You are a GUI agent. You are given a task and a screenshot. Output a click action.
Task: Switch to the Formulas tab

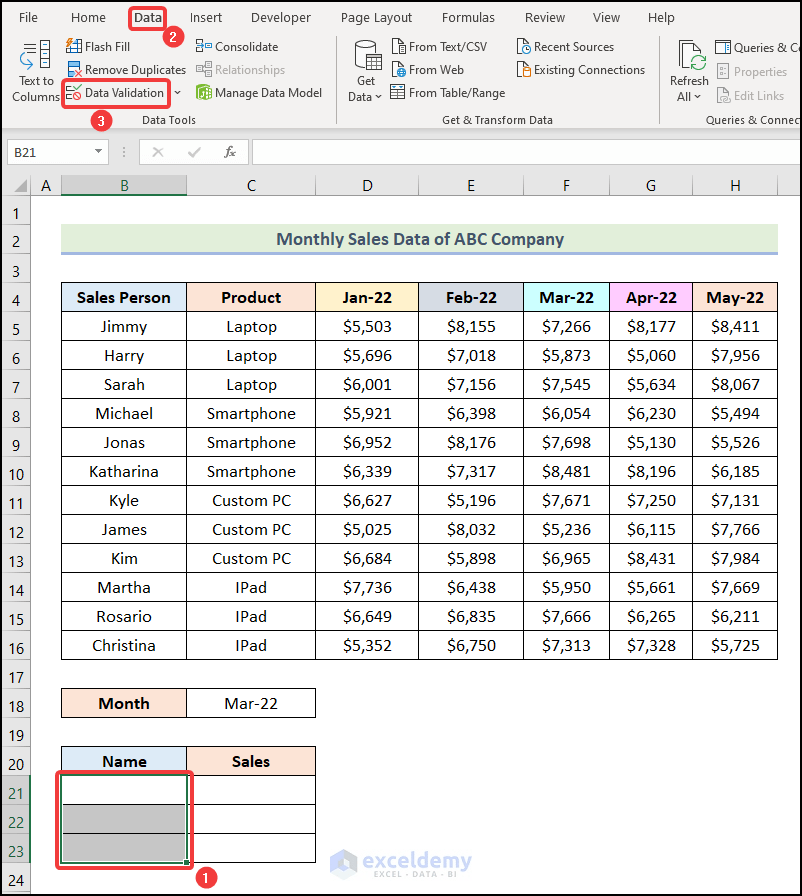click(x=468, y=17)
